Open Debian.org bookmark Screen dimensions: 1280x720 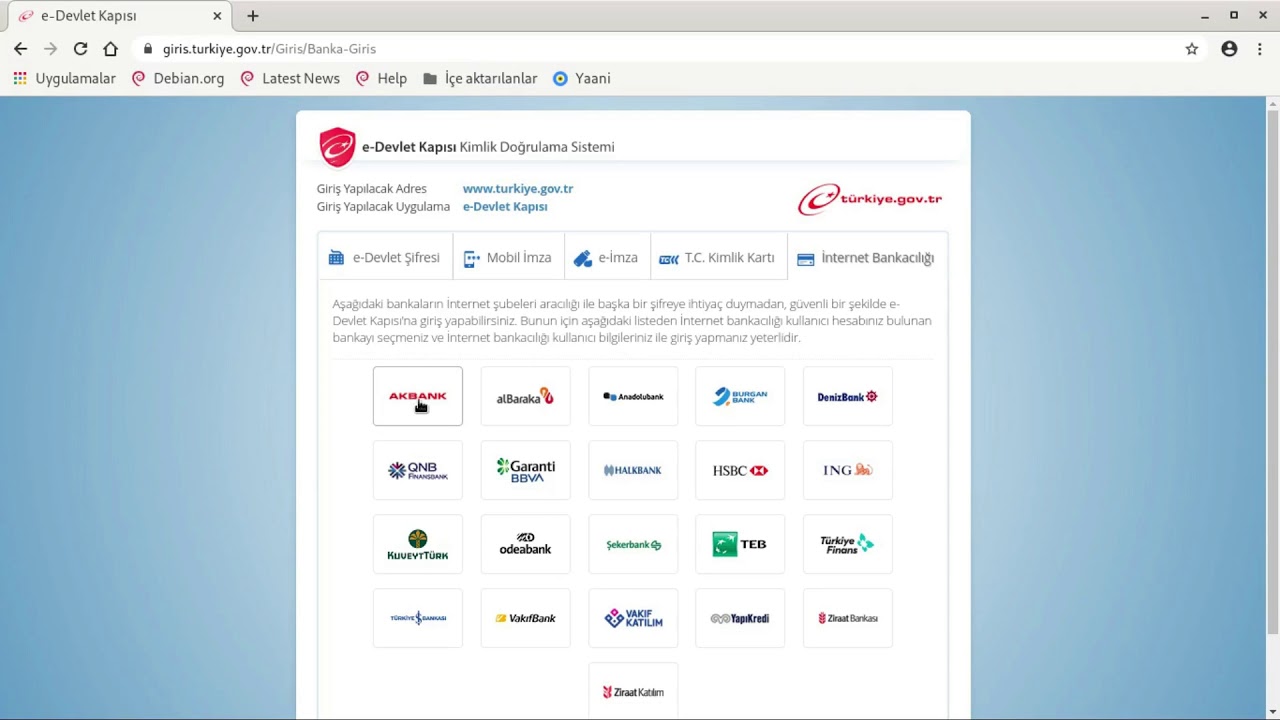pos(178,78)
